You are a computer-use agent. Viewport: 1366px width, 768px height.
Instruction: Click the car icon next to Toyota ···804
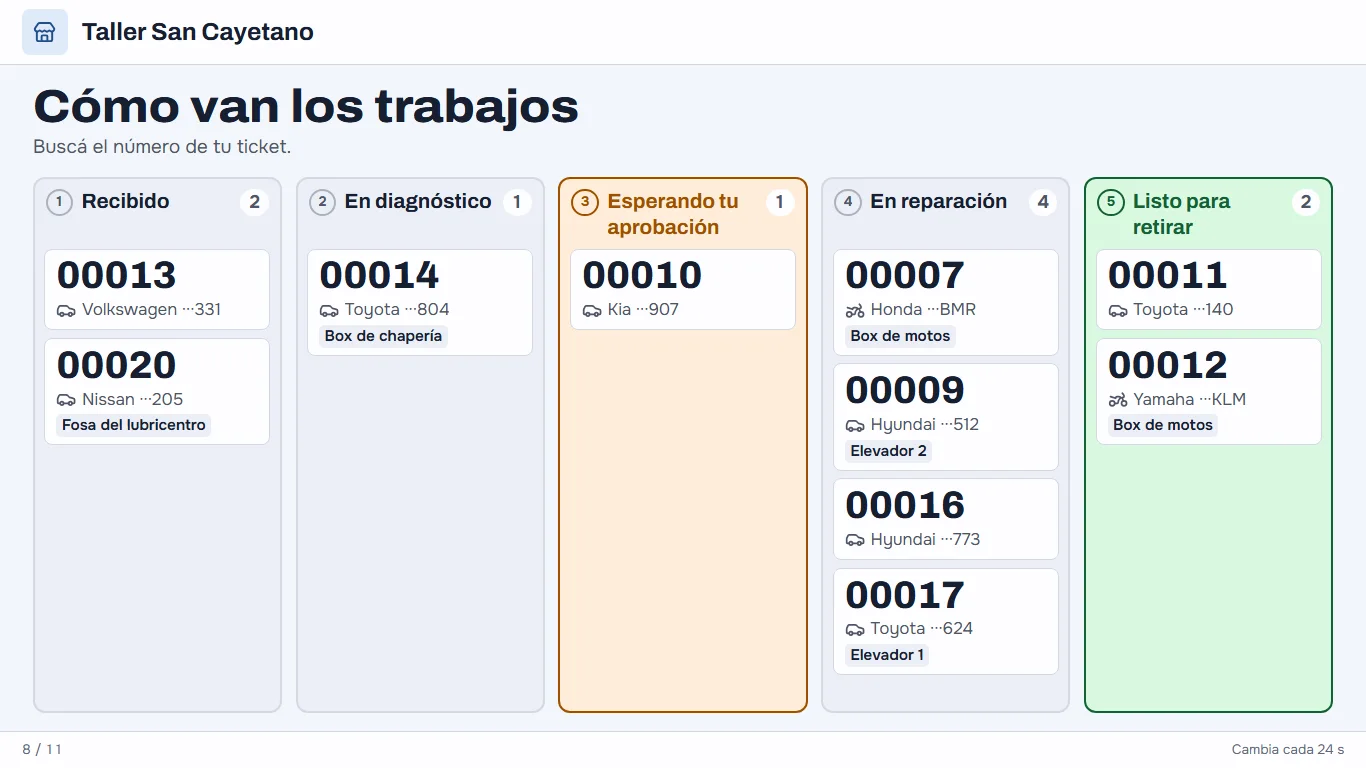(329, 310)
